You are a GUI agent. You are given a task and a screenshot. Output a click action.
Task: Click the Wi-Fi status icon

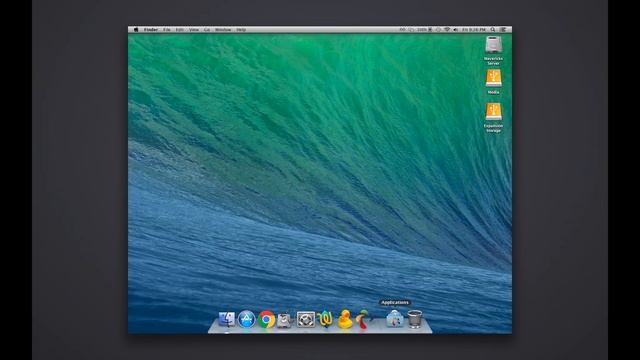coord(447,29)
